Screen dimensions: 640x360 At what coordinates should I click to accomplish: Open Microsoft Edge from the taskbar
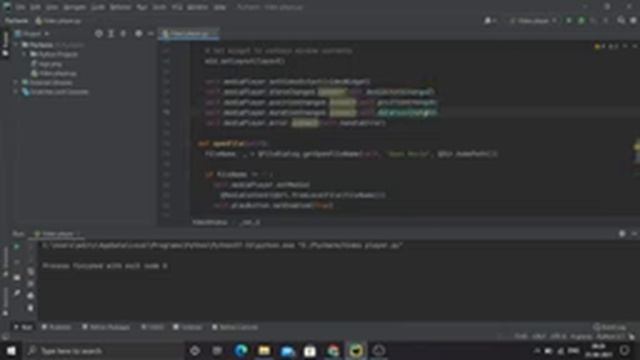[x=241, y=351]
